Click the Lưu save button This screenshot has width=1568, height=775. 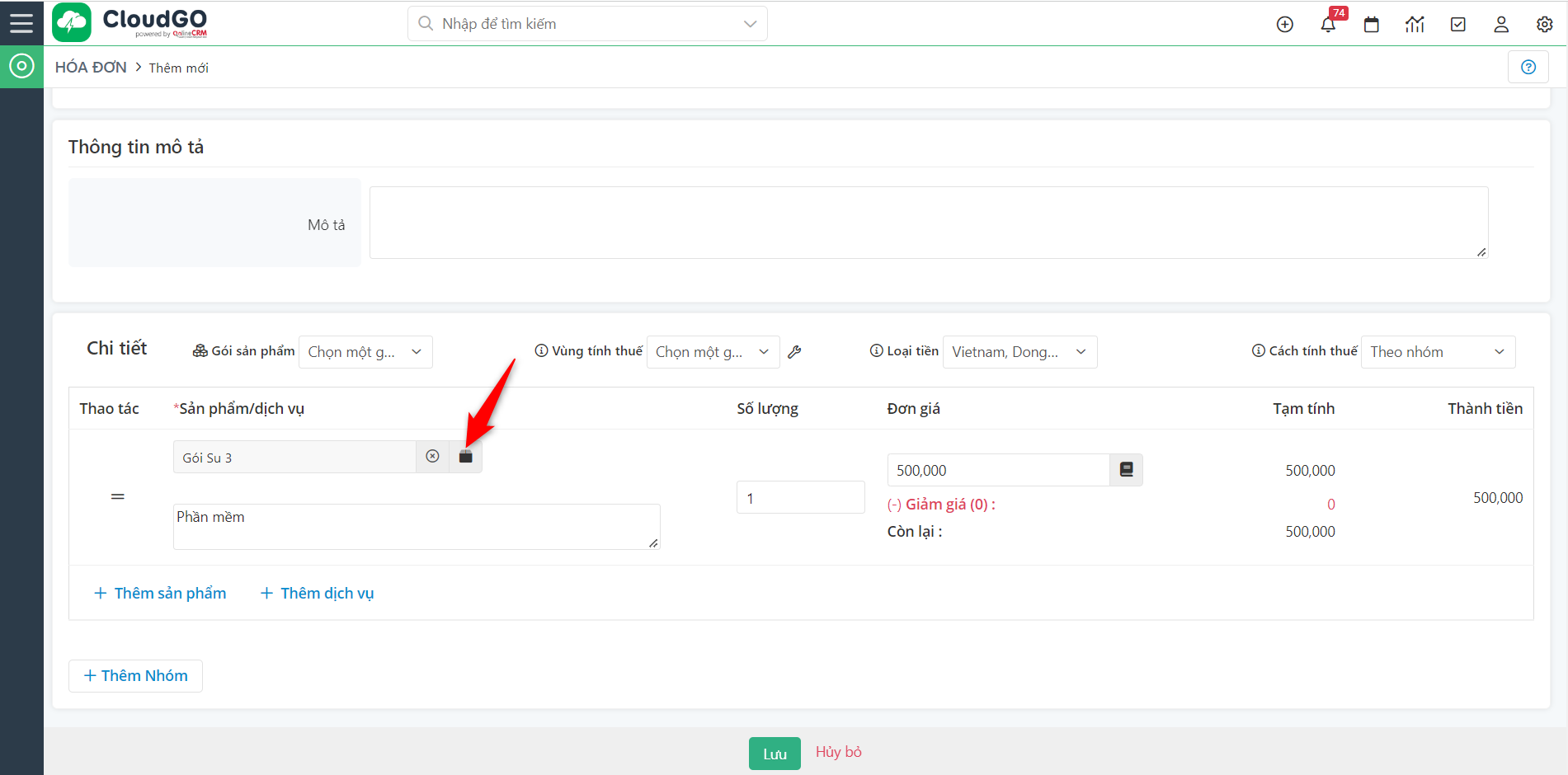pos(774,754)
